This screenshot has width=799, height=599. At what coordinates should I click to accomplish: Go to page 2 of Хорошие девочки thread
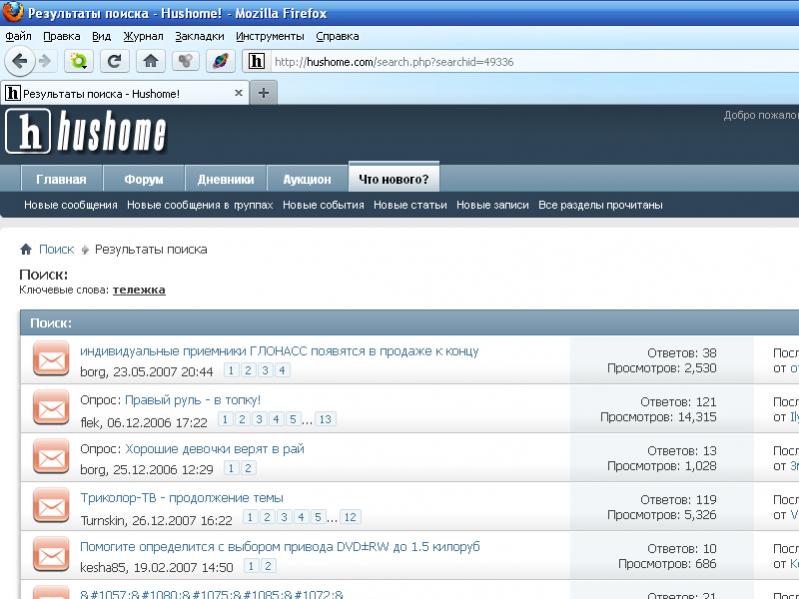248,468
